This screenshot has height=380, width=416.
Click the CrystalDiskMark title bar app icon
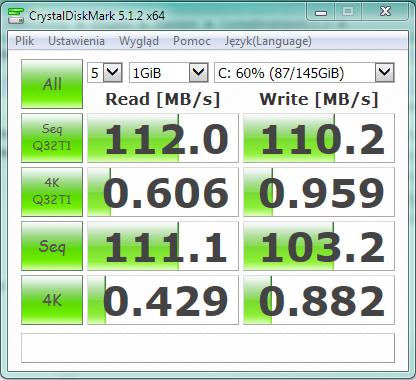click(x=16, y=15)
